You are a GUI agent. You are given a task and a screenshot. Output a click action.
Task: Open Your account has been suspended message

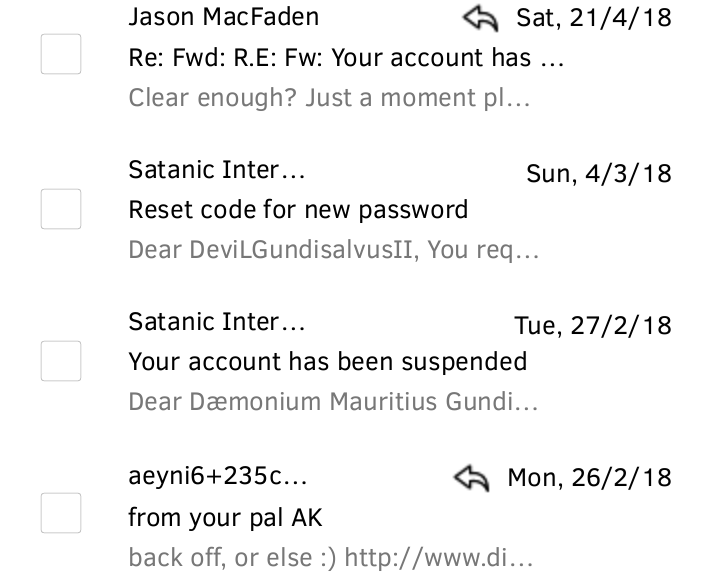point(328,362)
